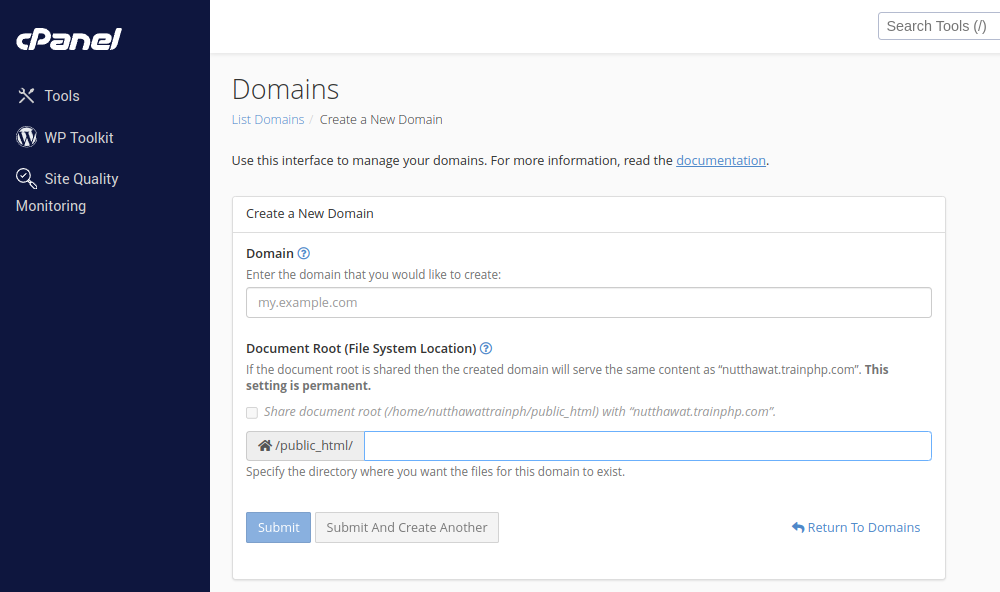Image resolution: width=1000 pixels, height=592 pixels.
Task: Click the Site Quality Monitoring magnifier icon
Action: click(x=27, y=179)
